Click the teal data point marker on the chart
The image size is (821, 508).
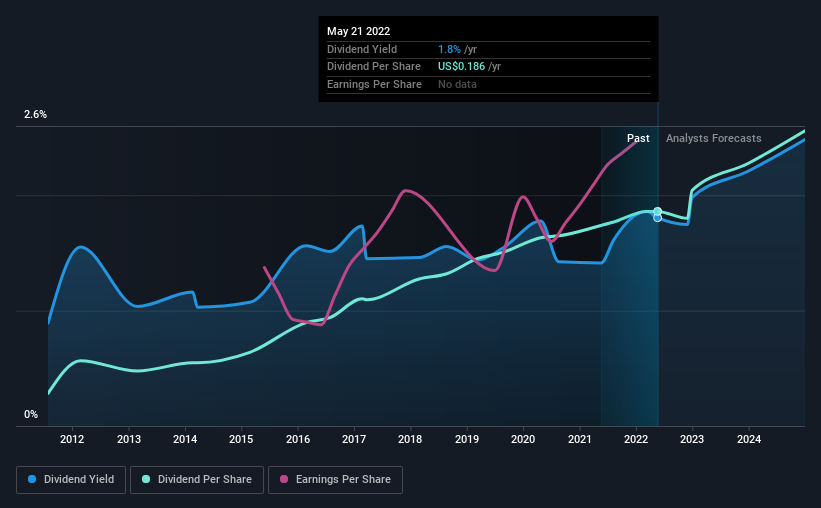tap(658, 211)
